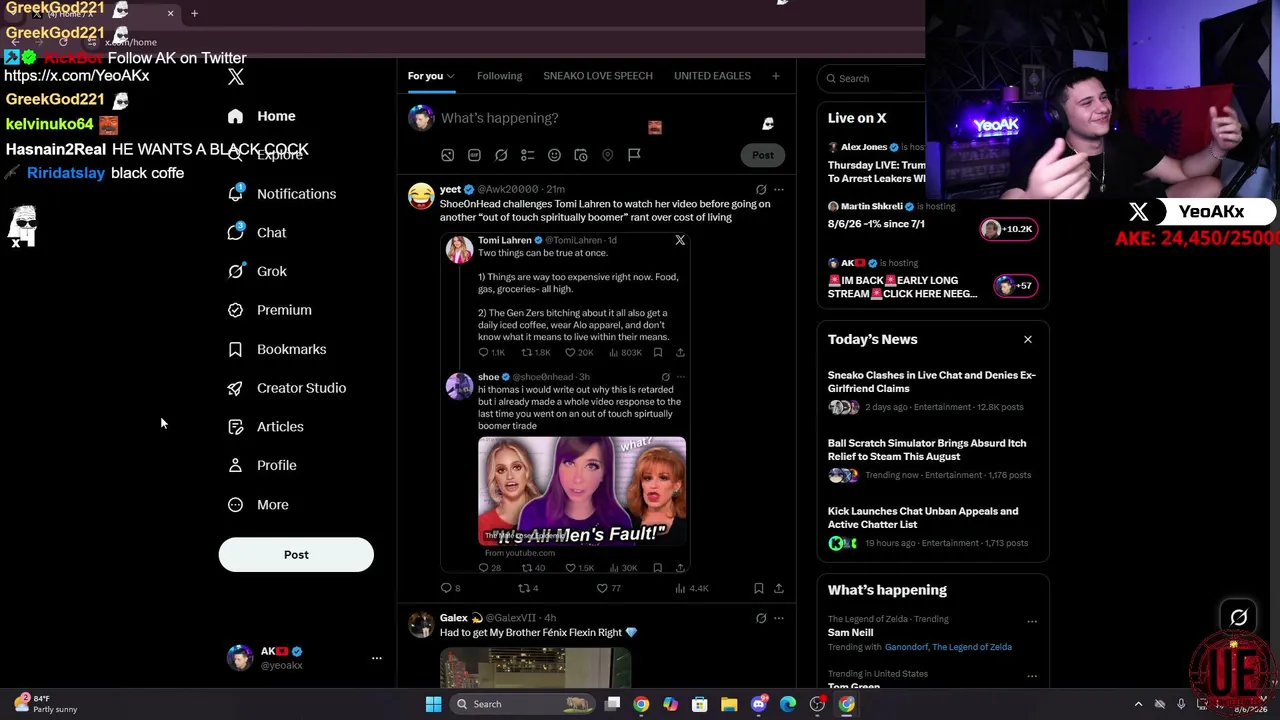Click the X logo above the Home link
Image resolution: width=1280 pixels, height=720 pixels.
[x=236, y=77]
